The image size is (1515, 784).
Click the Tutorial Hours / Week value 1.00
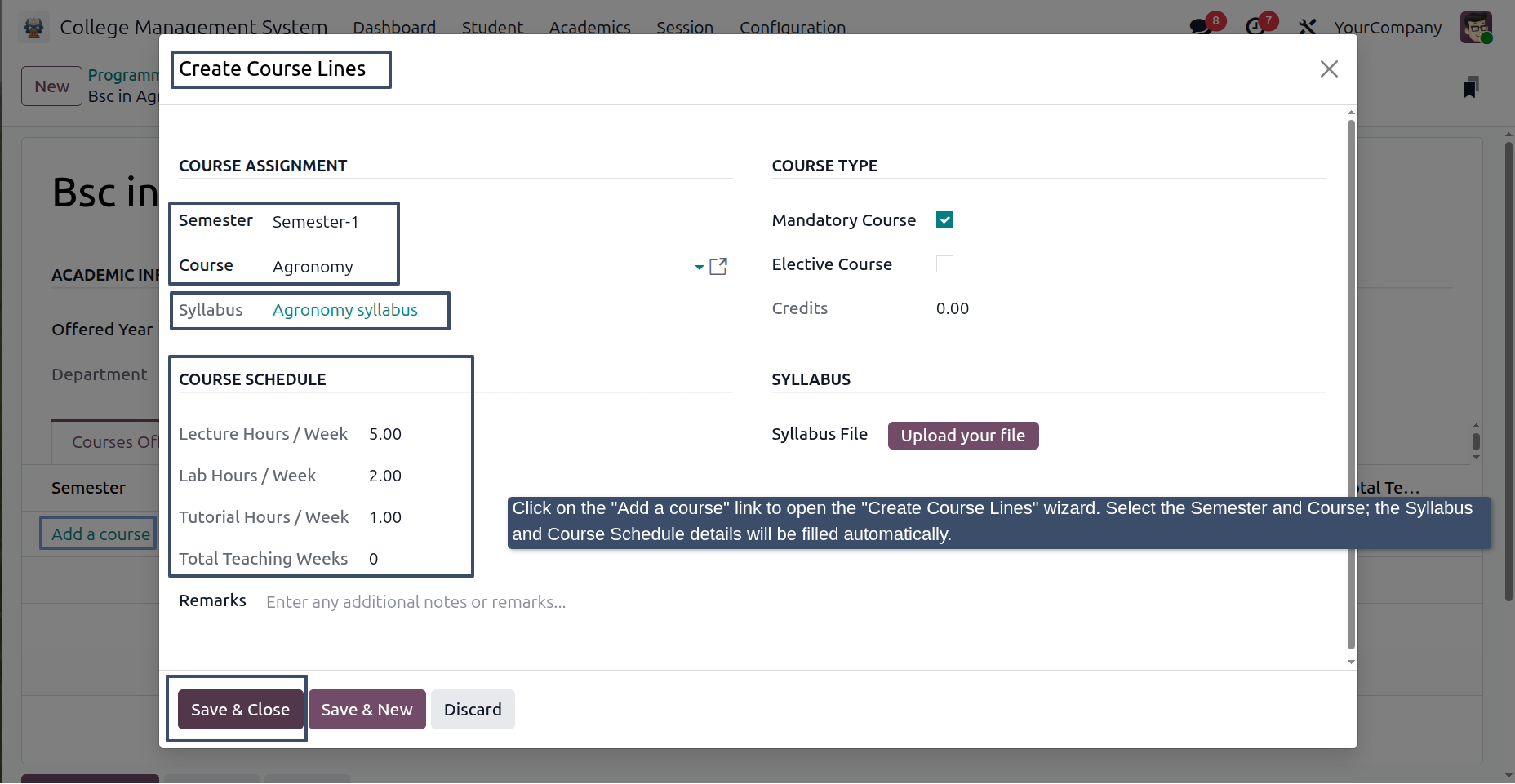point(385,517)
